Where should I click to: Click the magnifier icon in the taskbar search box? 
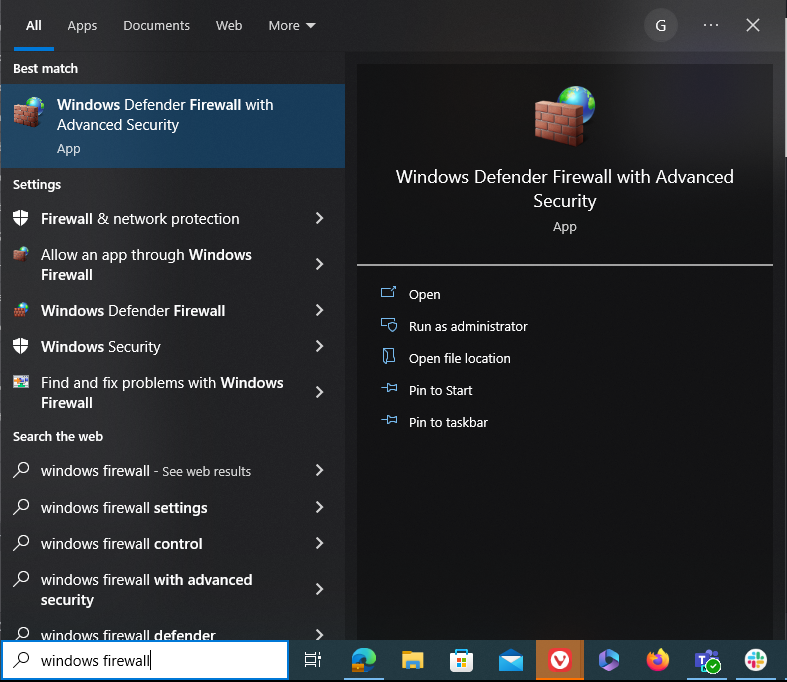tap(21, 659)
